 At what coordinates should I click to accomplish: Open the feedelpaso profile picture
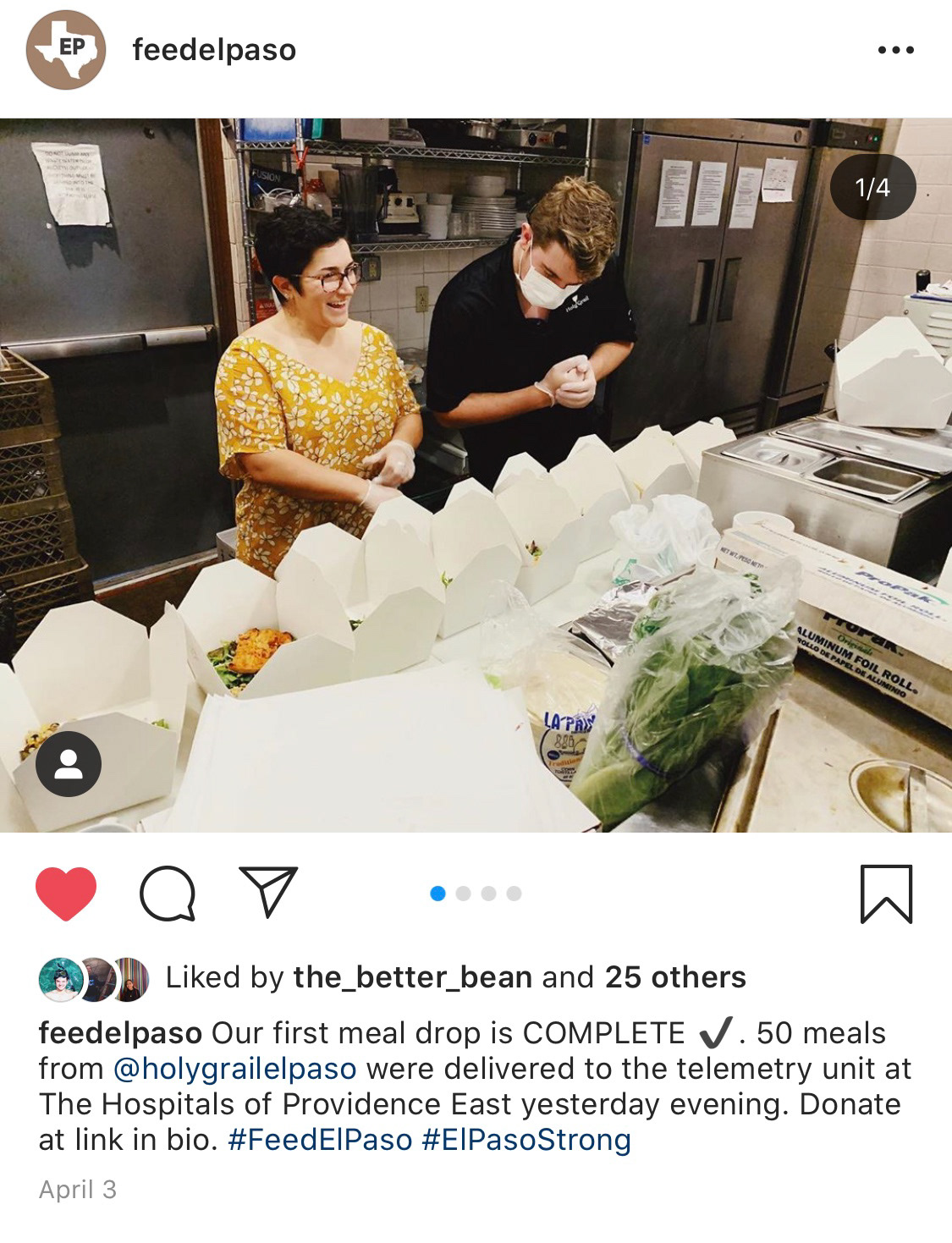[x=66, y=50]
